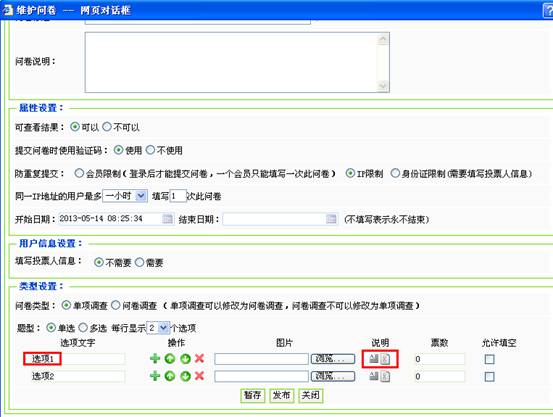Viewport: 553px width, 417px height.
Task: Open the 结束日期 calendar picker icon
Action: [331, 219]
